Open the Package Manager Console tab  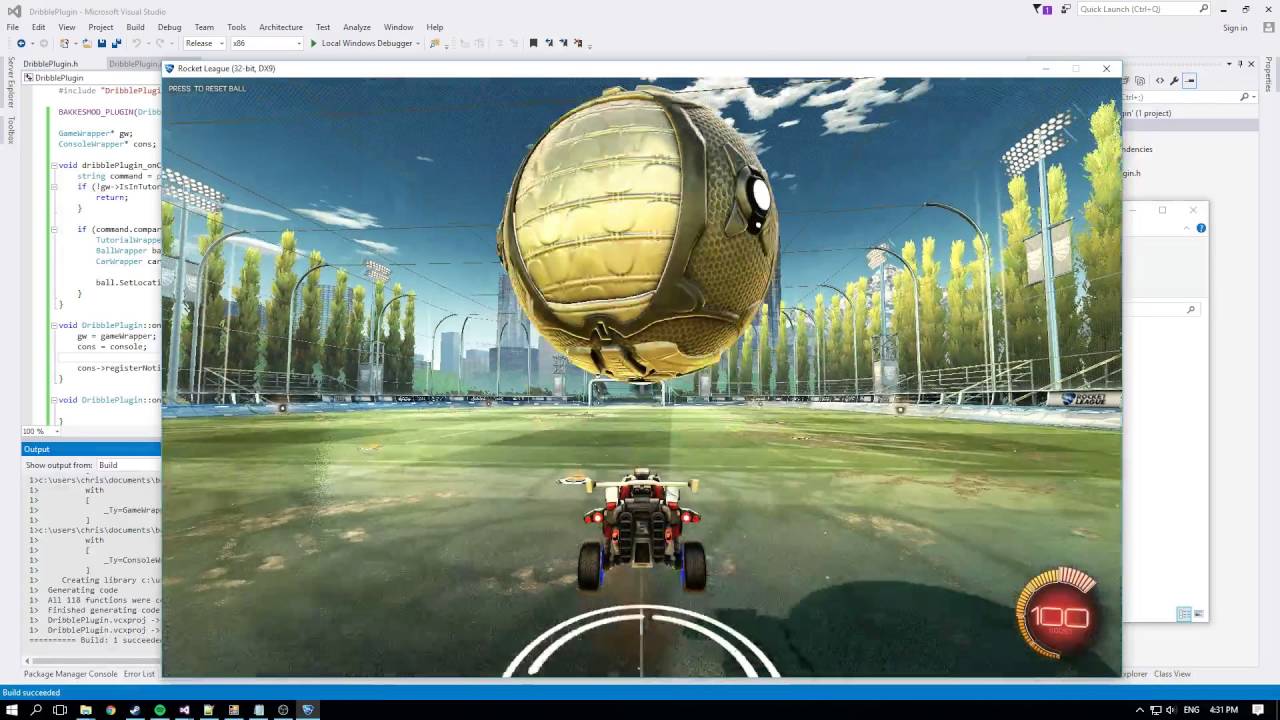click(x=70, y=674)
